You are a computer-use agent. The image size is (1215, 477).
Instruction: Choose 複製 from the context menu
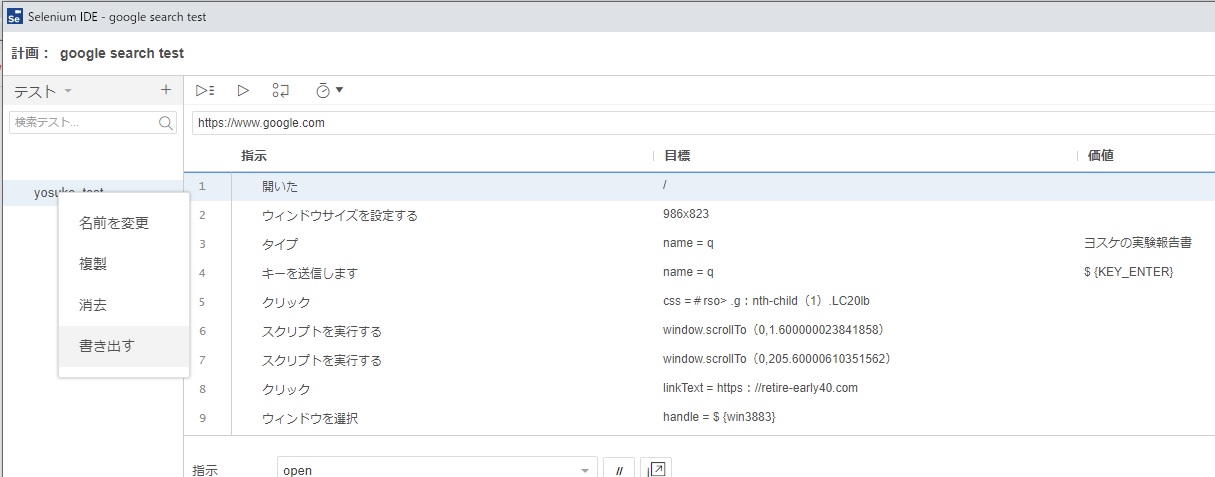(94, 264)
